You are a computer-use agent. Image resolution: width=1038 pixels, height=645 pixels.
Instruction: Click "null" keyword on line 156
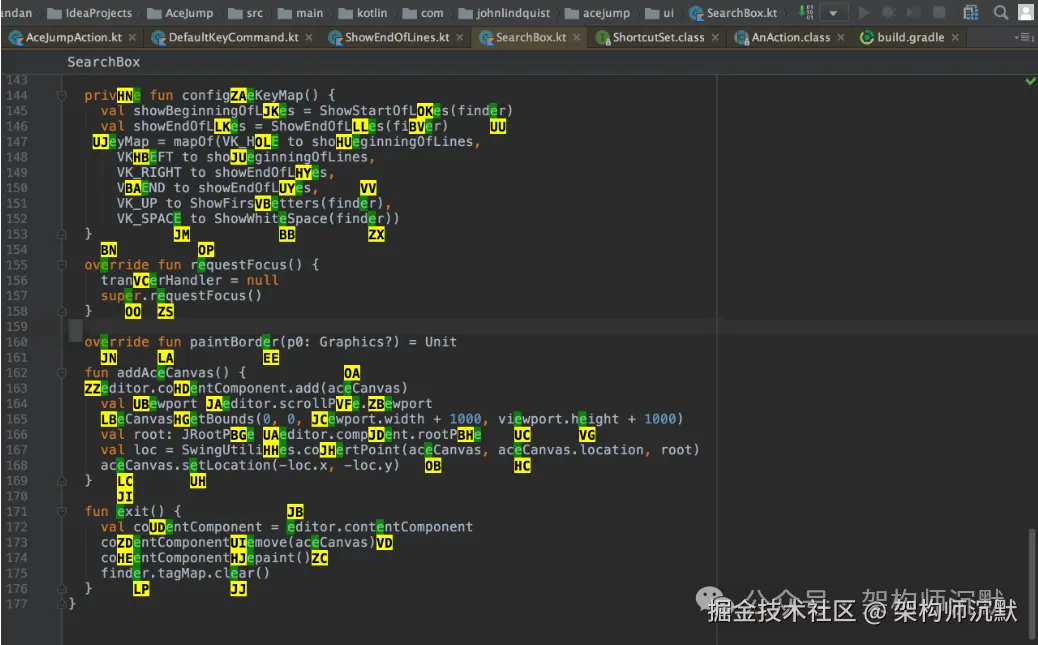click(x=263, y=281)
